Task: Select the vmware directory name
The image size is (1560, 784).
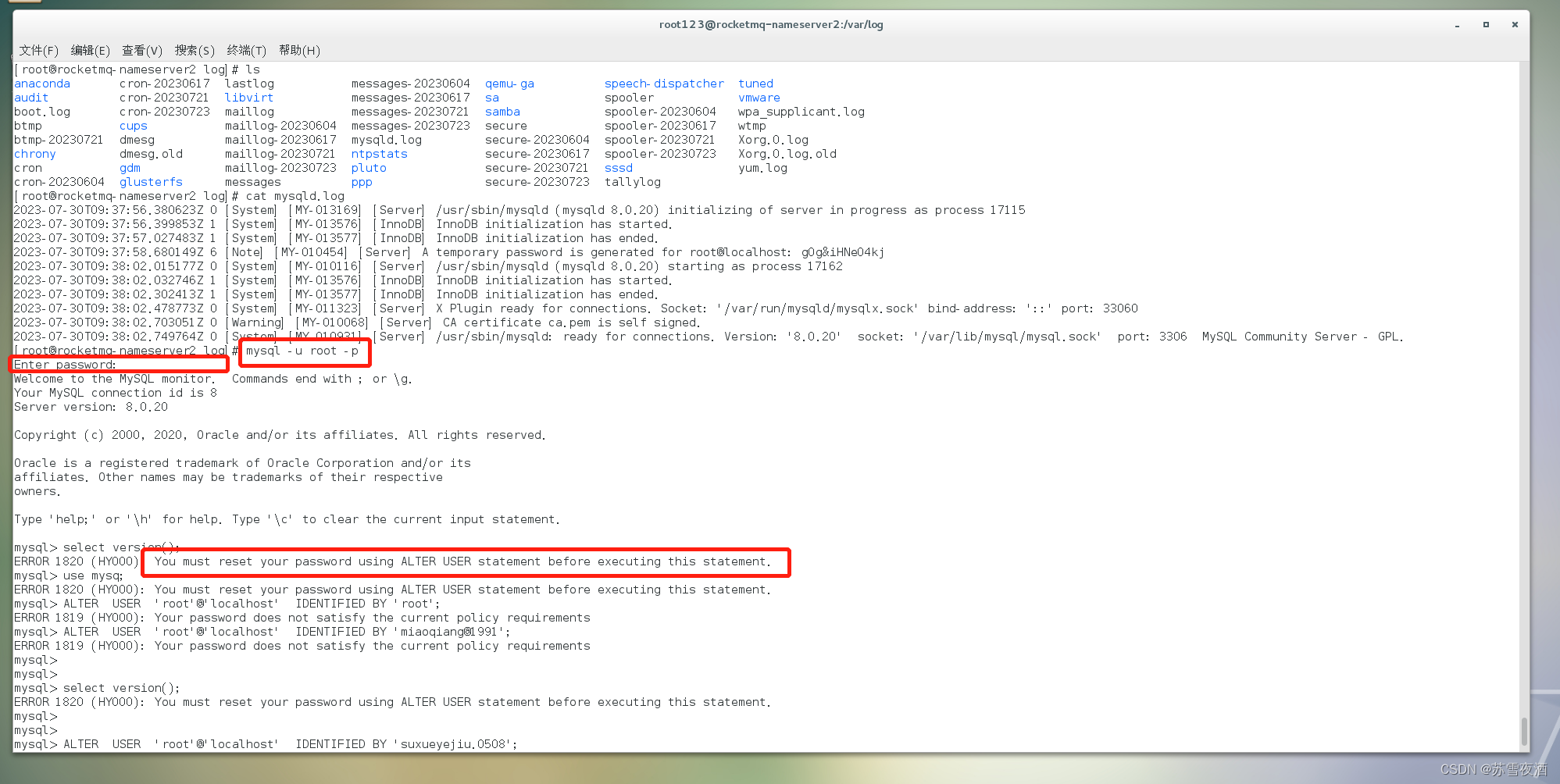Action: (x=759, y=98)
